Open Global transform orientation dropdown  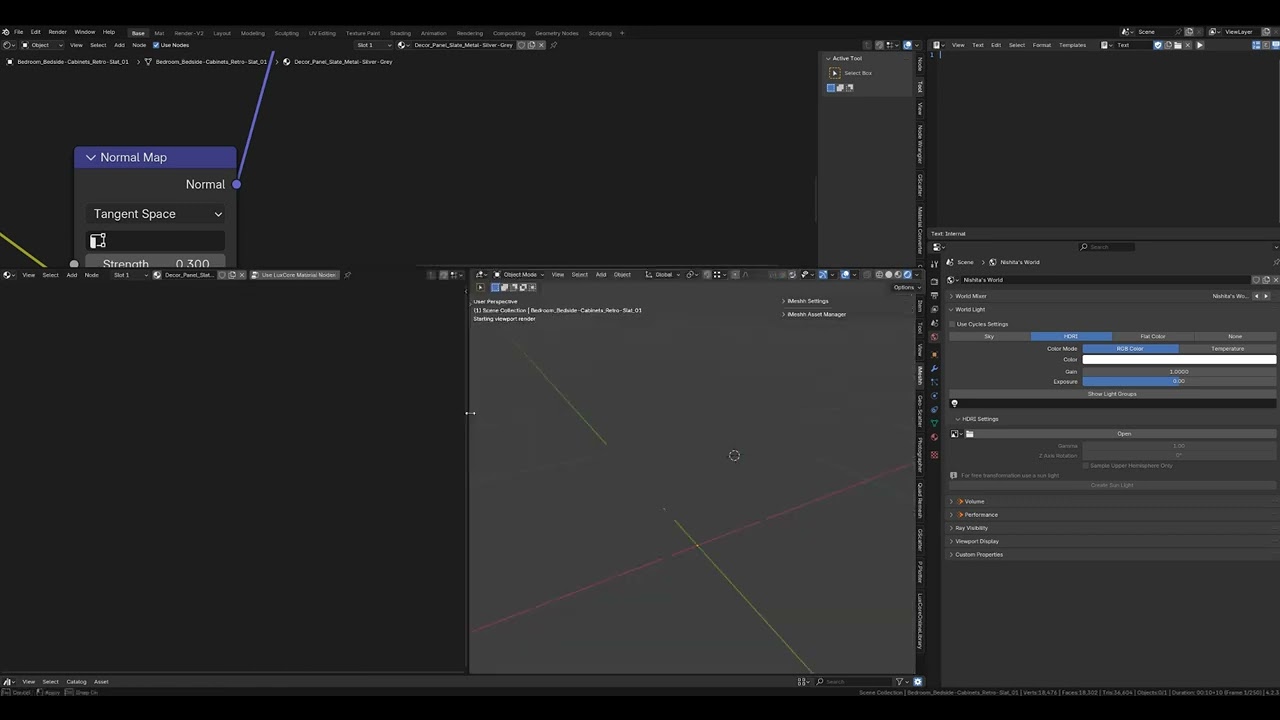tap(662, 275)
